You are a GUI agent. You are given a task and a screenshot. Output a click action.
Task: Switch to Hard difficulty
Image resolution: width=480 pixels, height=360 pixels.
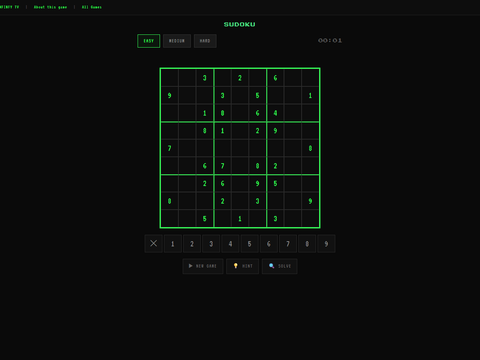tap(205, 41)
